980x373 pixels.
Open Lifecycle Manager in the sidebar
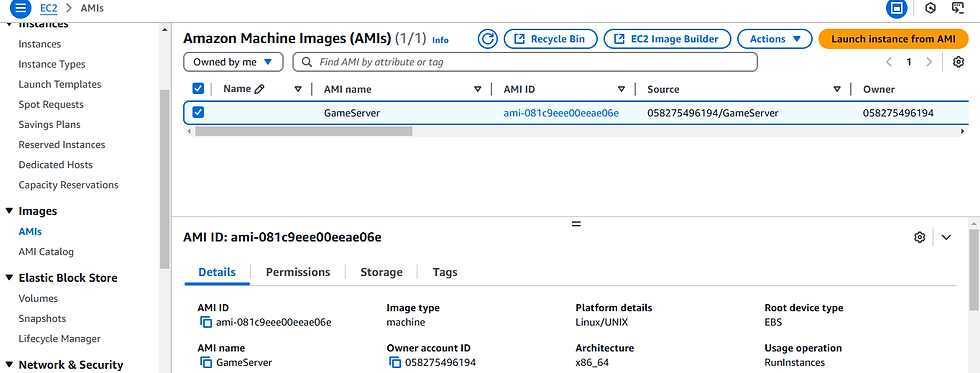(x=59, y=339)
